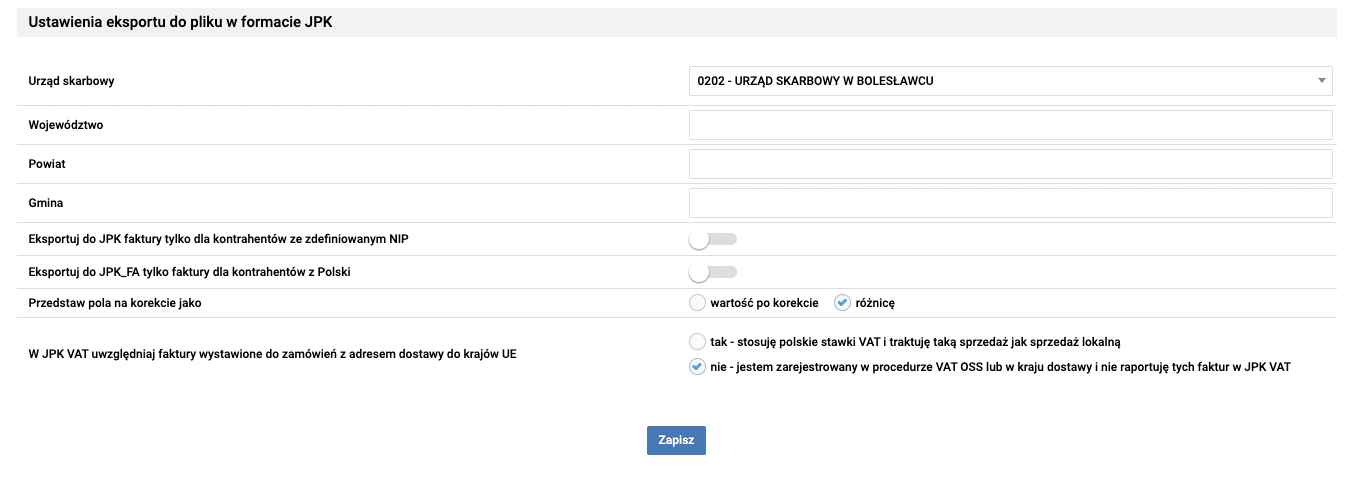
Task: Click the 'Przedstaw pola na korekcie jako' label
Action: click(115, 302)
